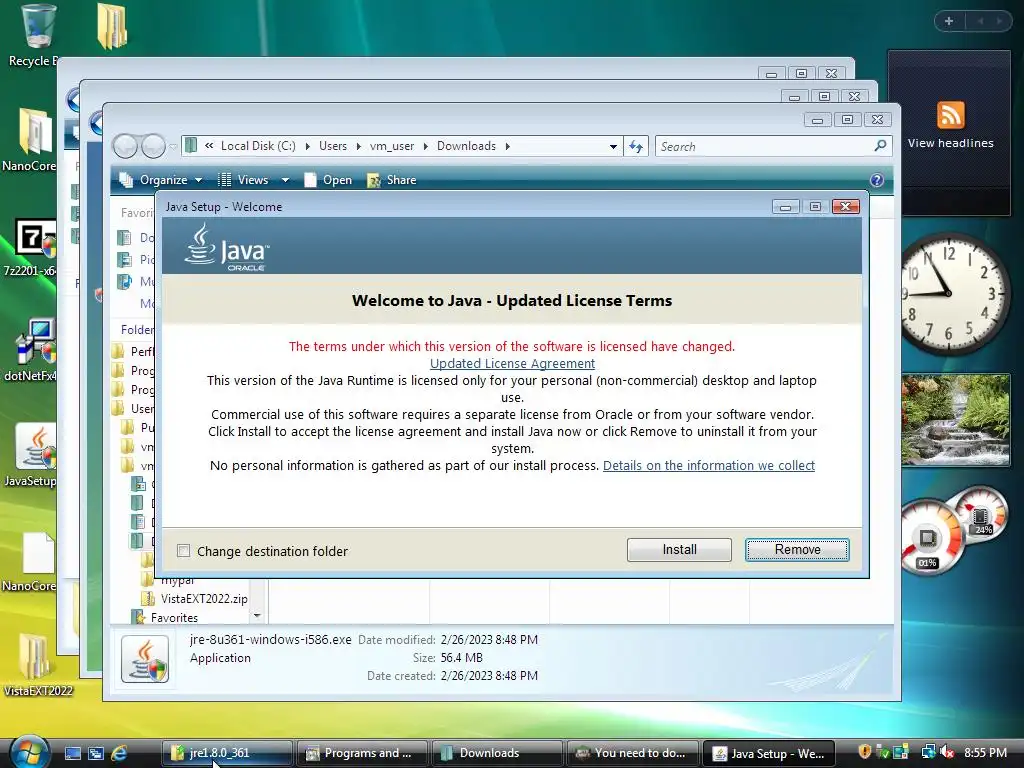Click Downloads in the address breadcrumb

click(x=466, y=146)
